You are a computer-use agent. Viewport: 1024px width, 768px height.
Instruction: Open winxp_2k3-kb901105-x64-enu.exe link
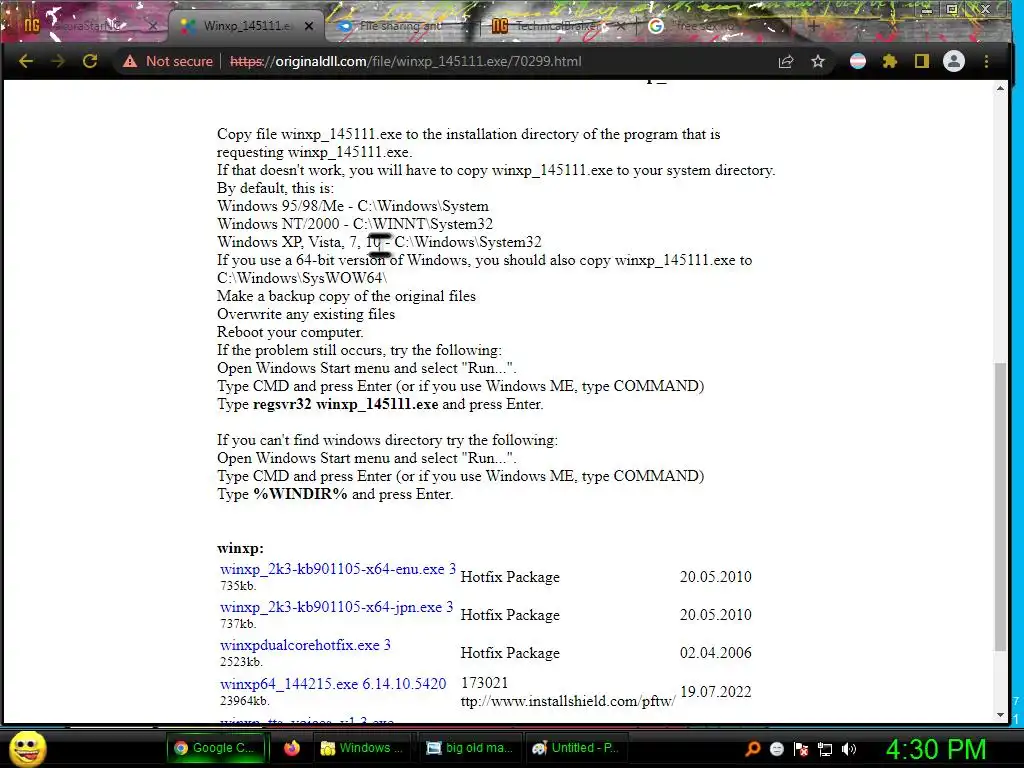pos(338,569)
